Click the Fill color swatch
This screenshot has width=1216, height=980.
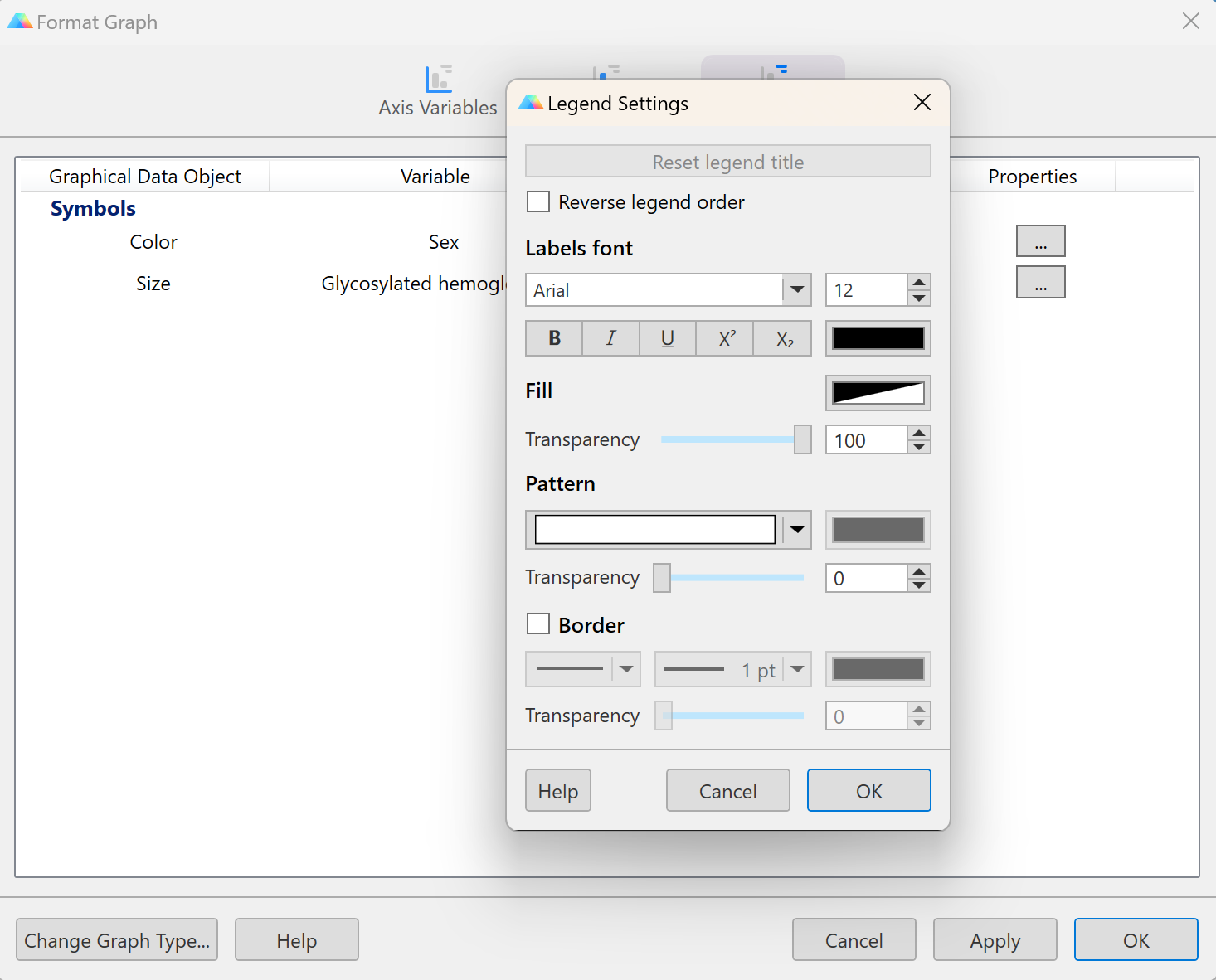(878, 393)
